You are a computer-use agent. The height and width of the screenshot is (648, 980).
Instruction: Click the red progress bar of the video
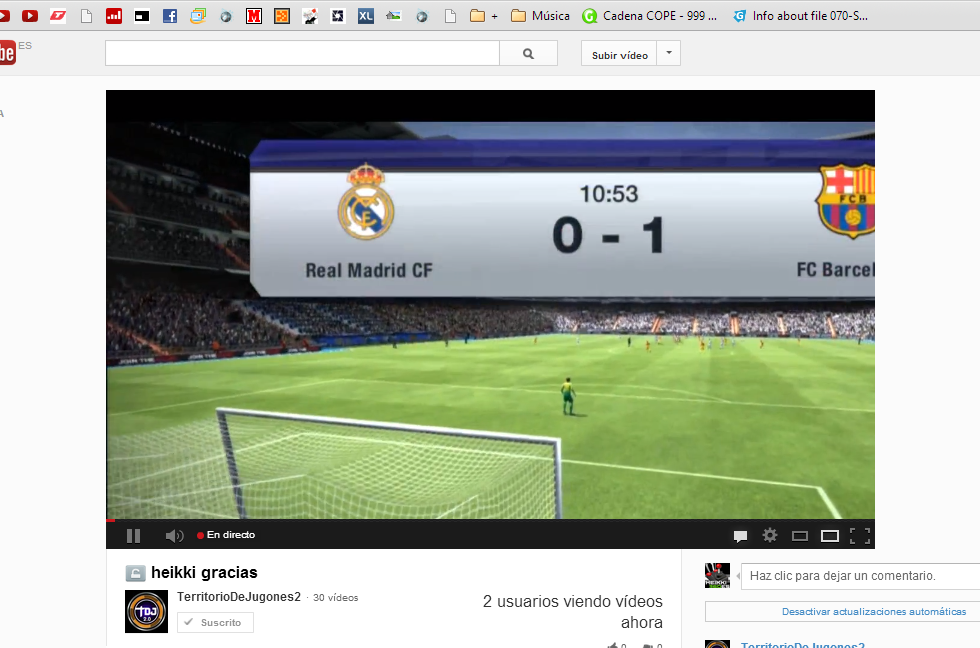click(111, 520)
